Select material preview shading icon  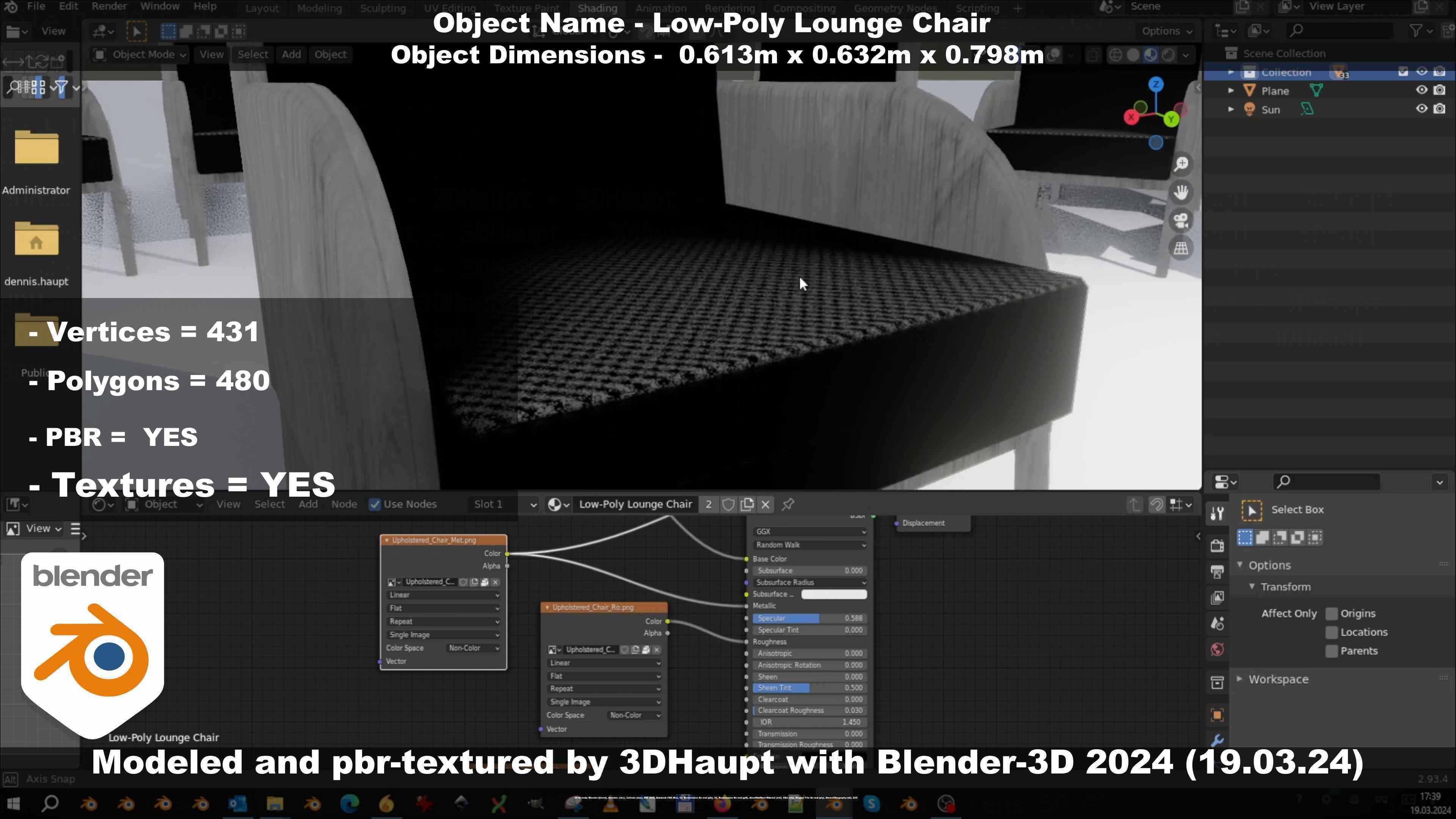point(1150,55)
